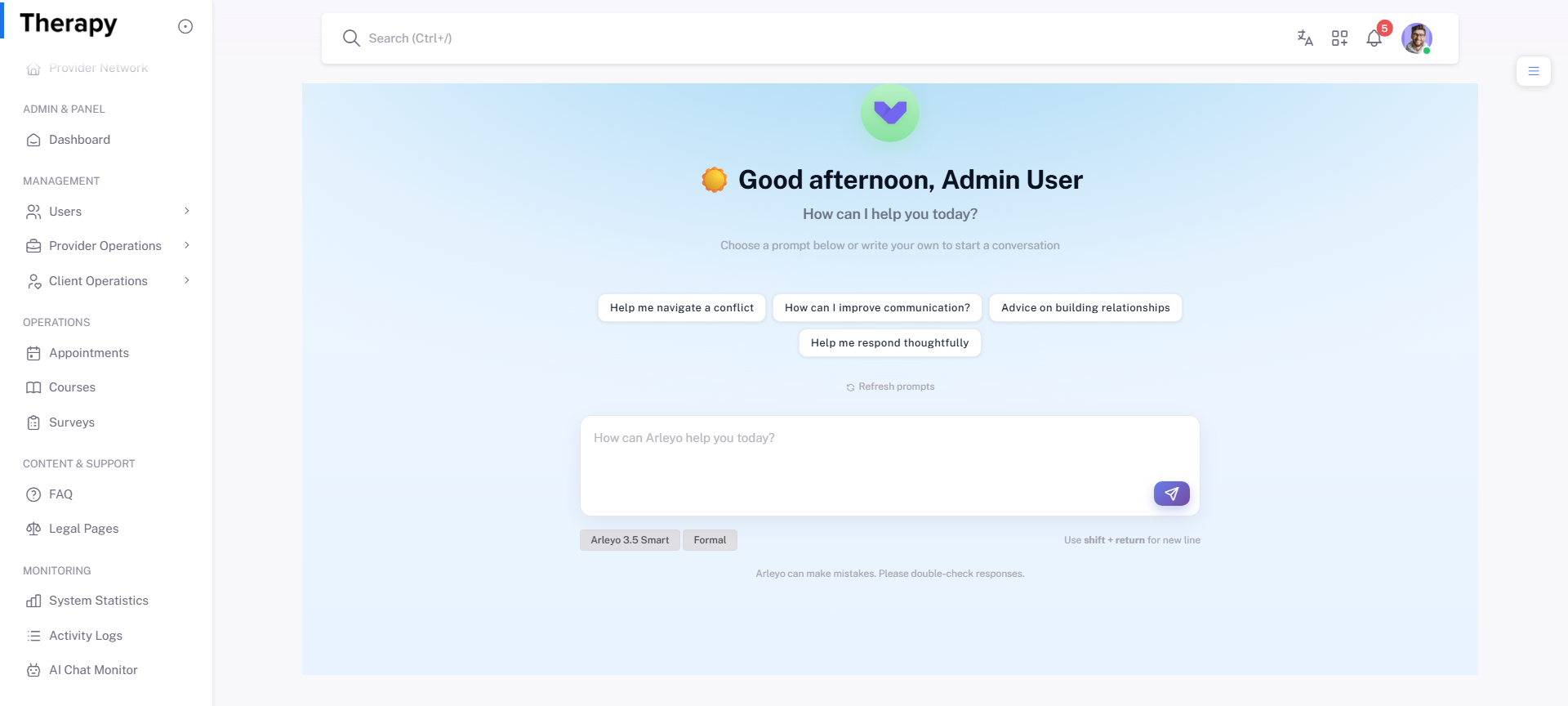Select 'How can I improve communication?' prompt
This screenshot has width=1568, height=706.
click(x=877, y=308)
